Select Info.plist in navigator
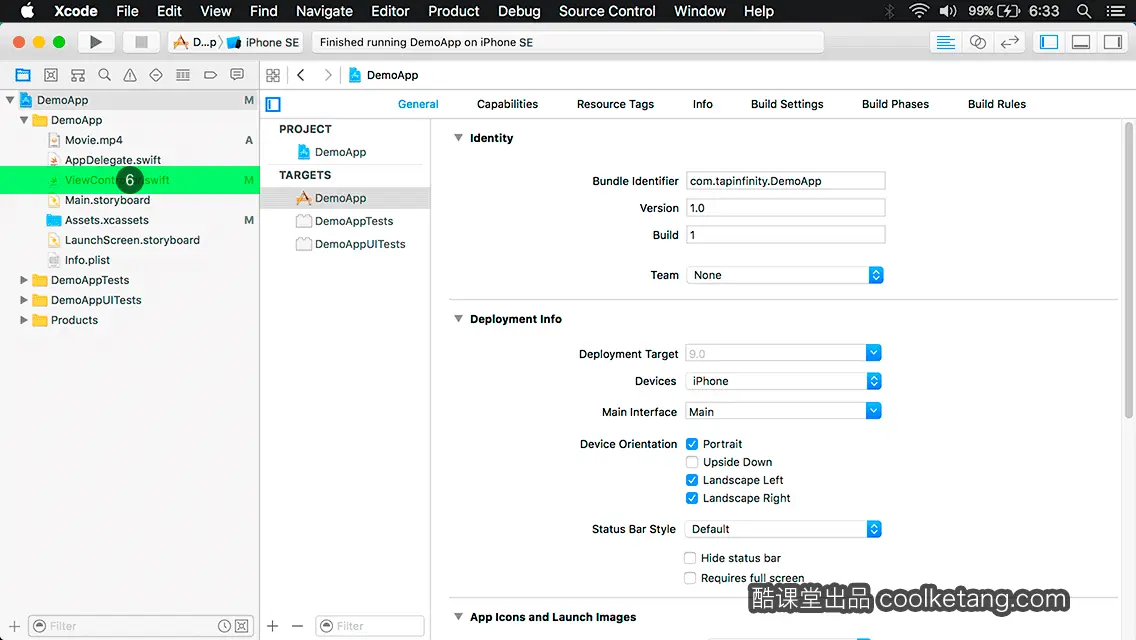1136x640 pixels. 87,259
